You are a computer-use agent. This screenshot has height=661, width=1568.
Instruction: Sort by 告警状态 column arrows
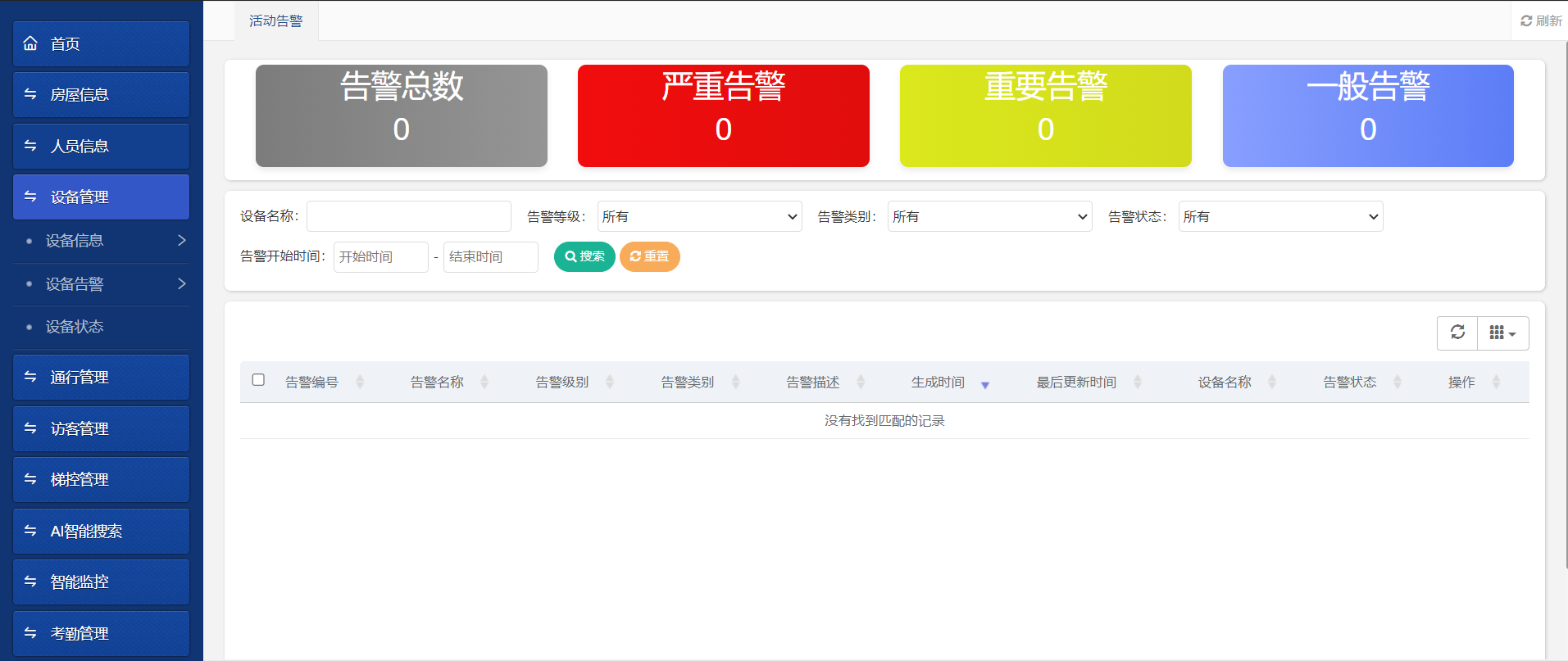[1398, 382]
